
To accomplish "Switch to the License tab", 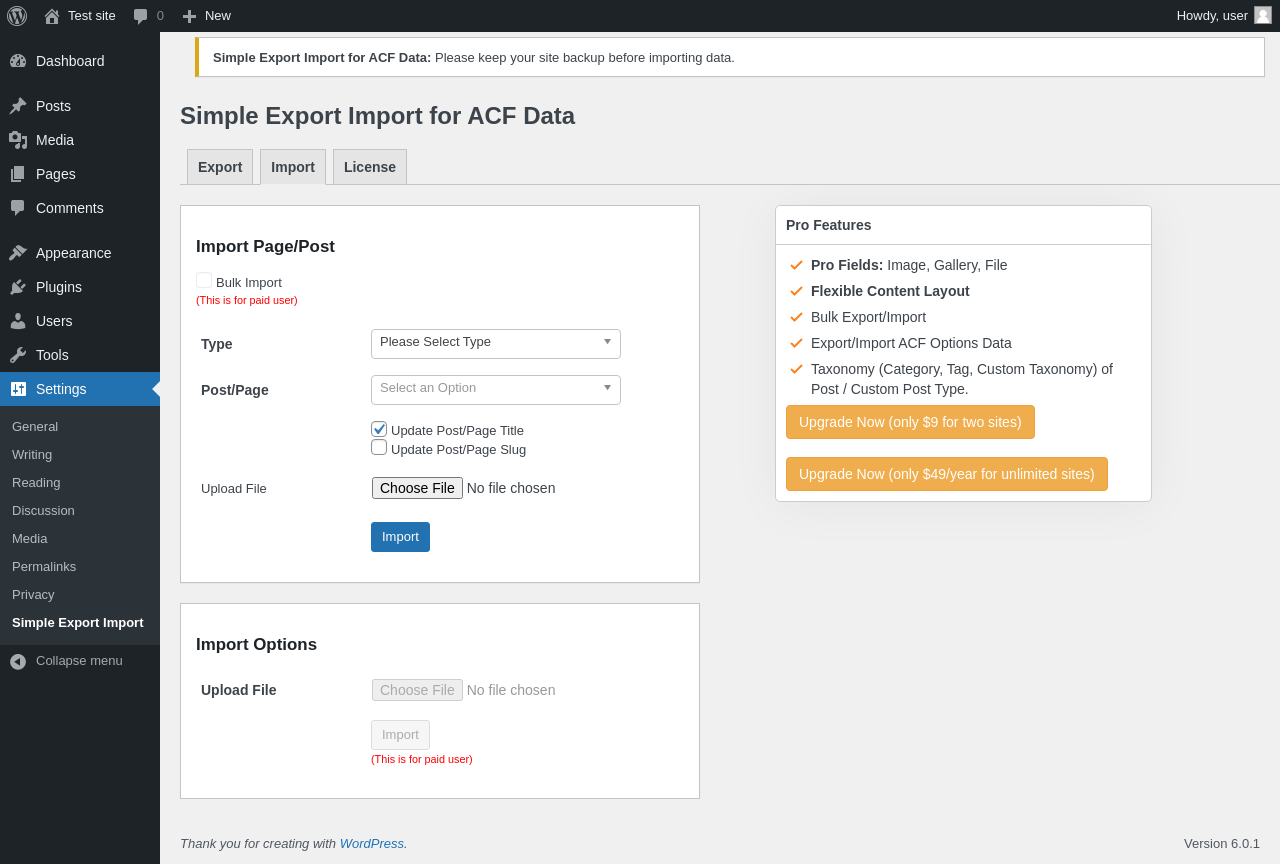I will (x=370, y=167).
